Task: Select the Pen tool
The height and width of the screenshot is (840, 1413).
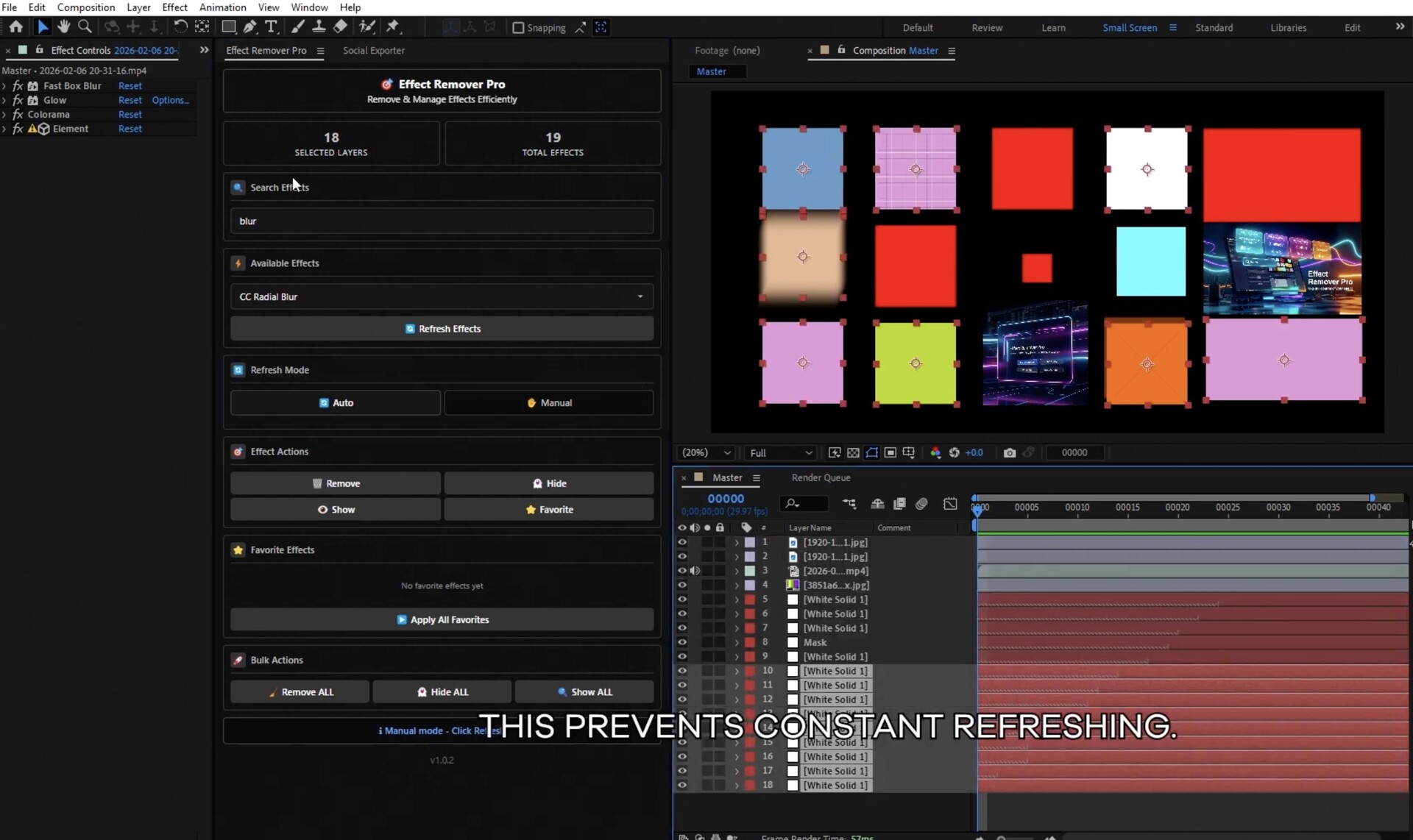Action: pyautogui.click(x=250, y=26)
